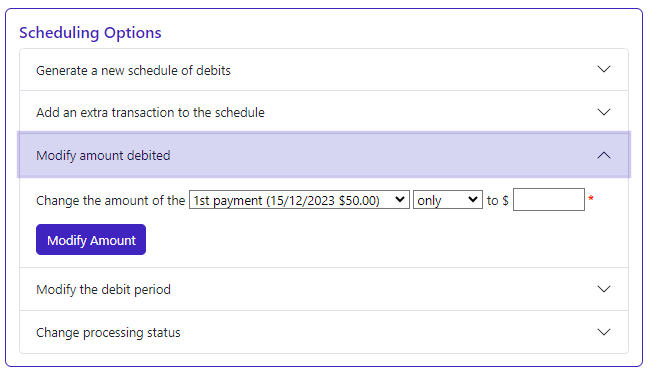The height and width of the screenshot is (371, 651).
Task: Click the Modify Amount button
Action: 91,240
